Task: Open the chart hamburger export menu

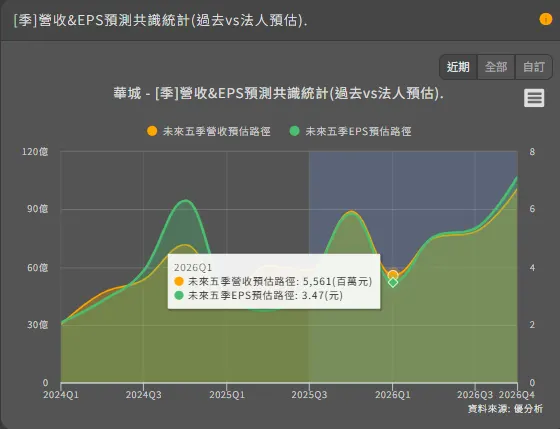Action: click(x=534, y=98)
